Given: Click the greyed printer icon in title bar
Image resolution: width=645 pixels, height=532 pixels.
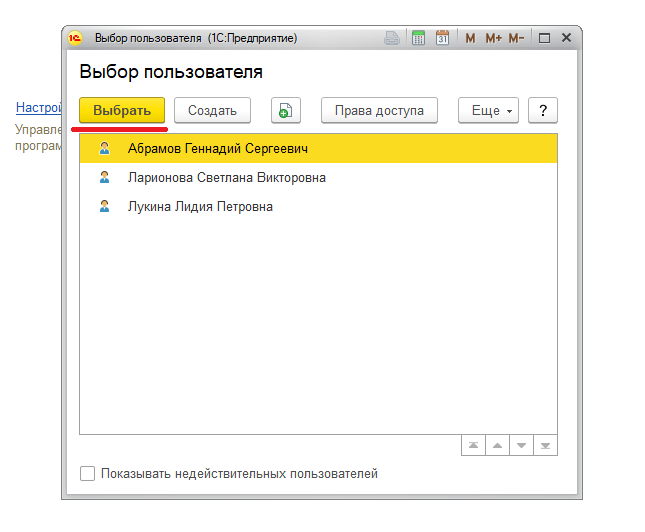Looking at the screenshot, I should pos(392,38).
